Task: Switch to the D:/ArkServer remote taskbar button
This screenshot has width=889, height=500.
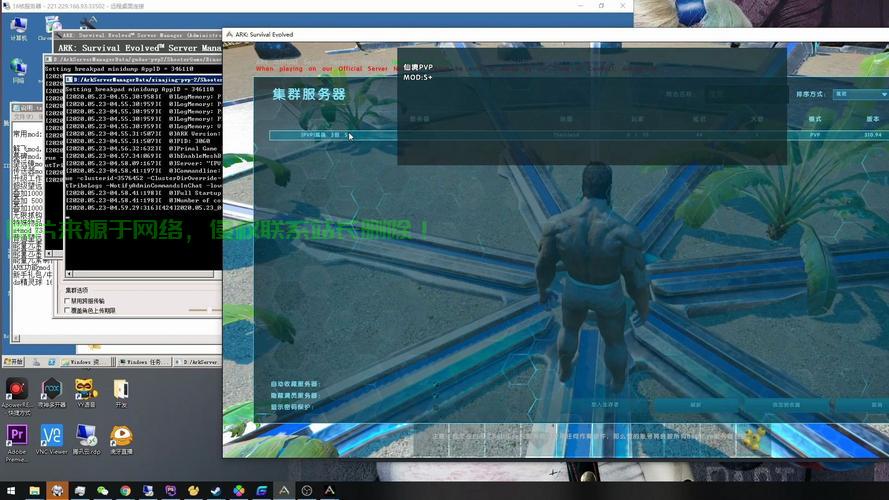Action: pos(197,362)
